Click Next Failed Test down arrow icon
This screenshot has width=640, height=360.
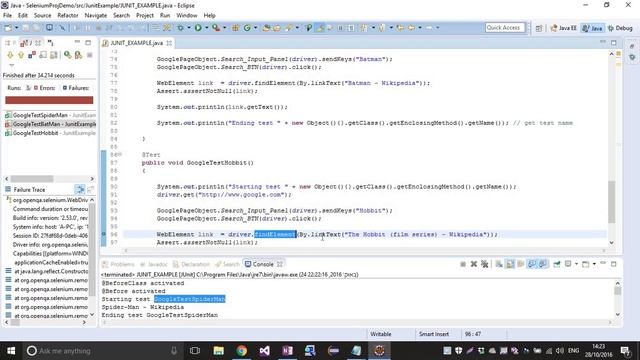pyautogui.click(x=10, y=55)
